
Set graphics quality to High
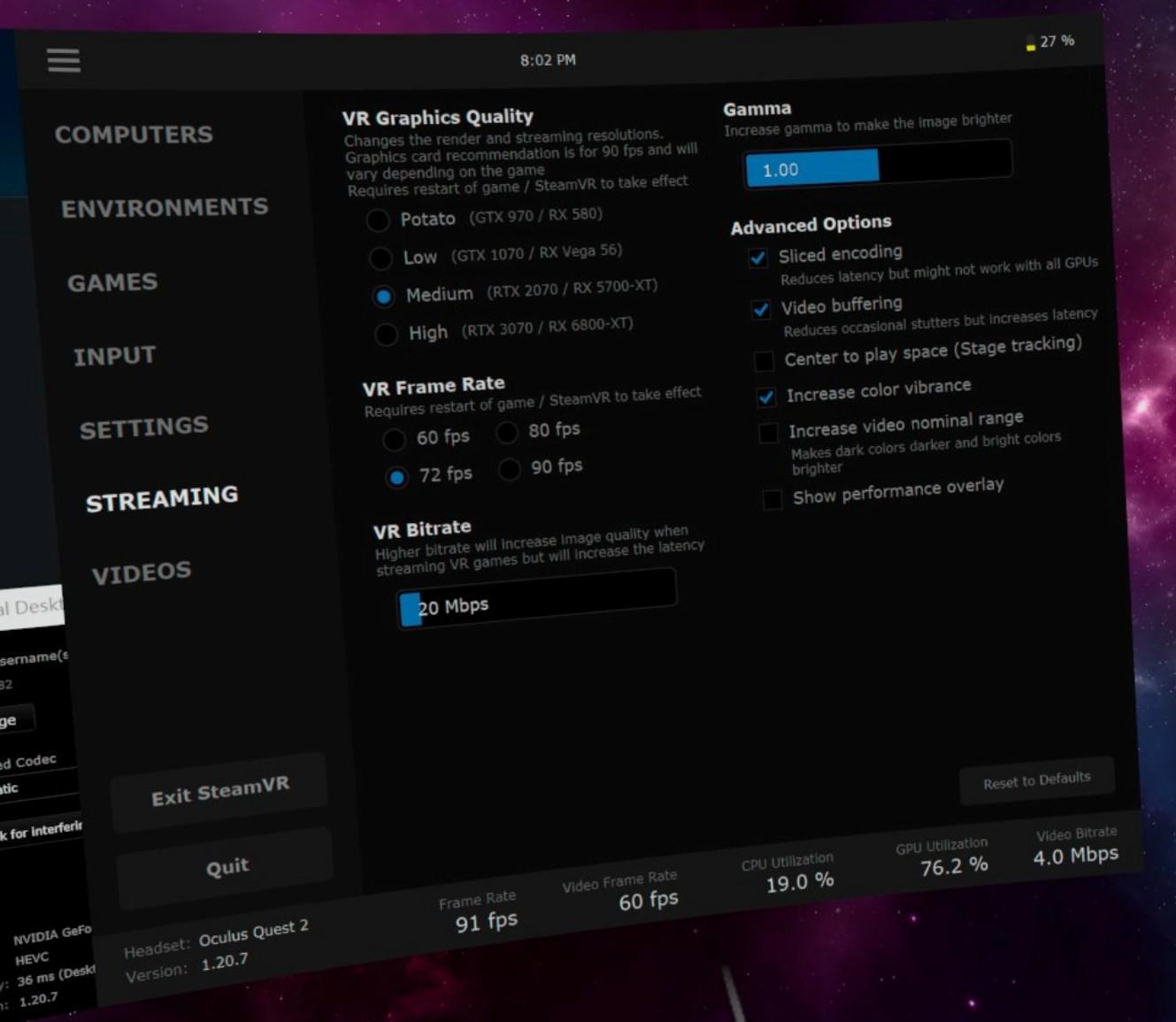pyautogui.click(x=386, y=334)
